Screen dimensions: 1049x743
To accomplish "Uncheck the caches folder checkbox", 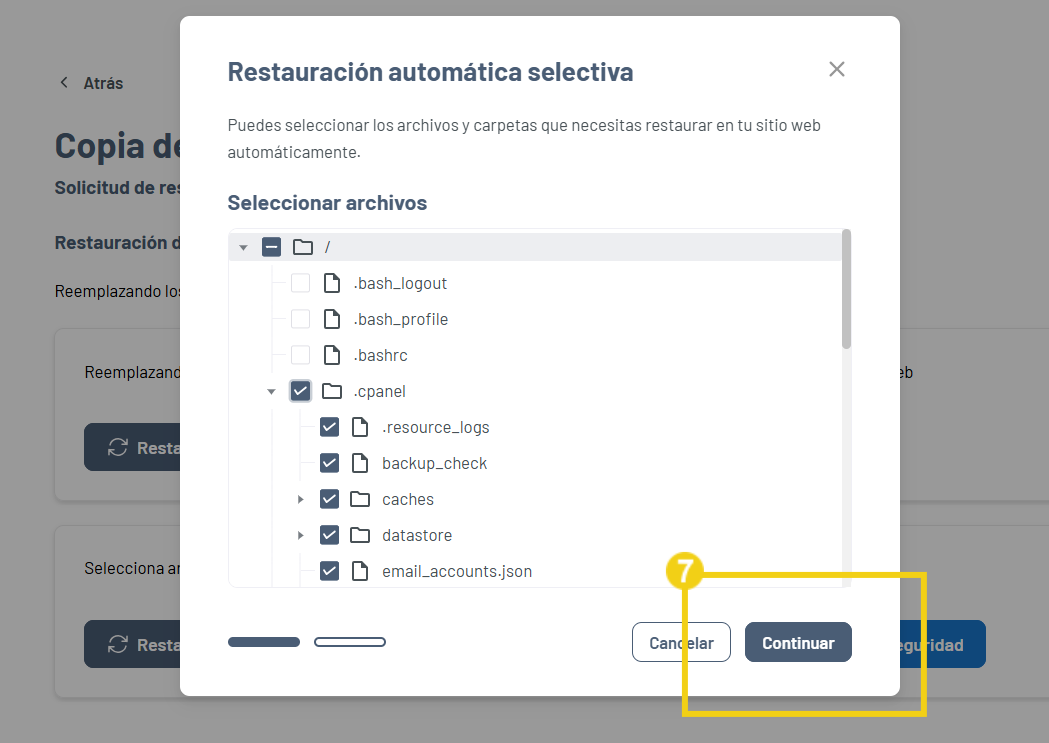I will coord(329,499).
